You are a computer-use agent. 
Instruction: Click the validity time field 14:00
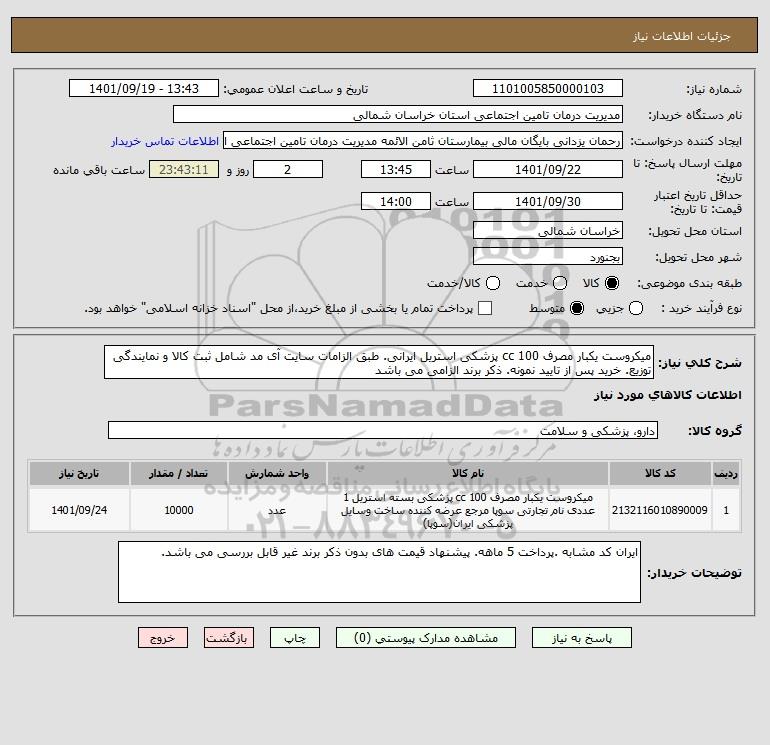click(x=396, y=201)
